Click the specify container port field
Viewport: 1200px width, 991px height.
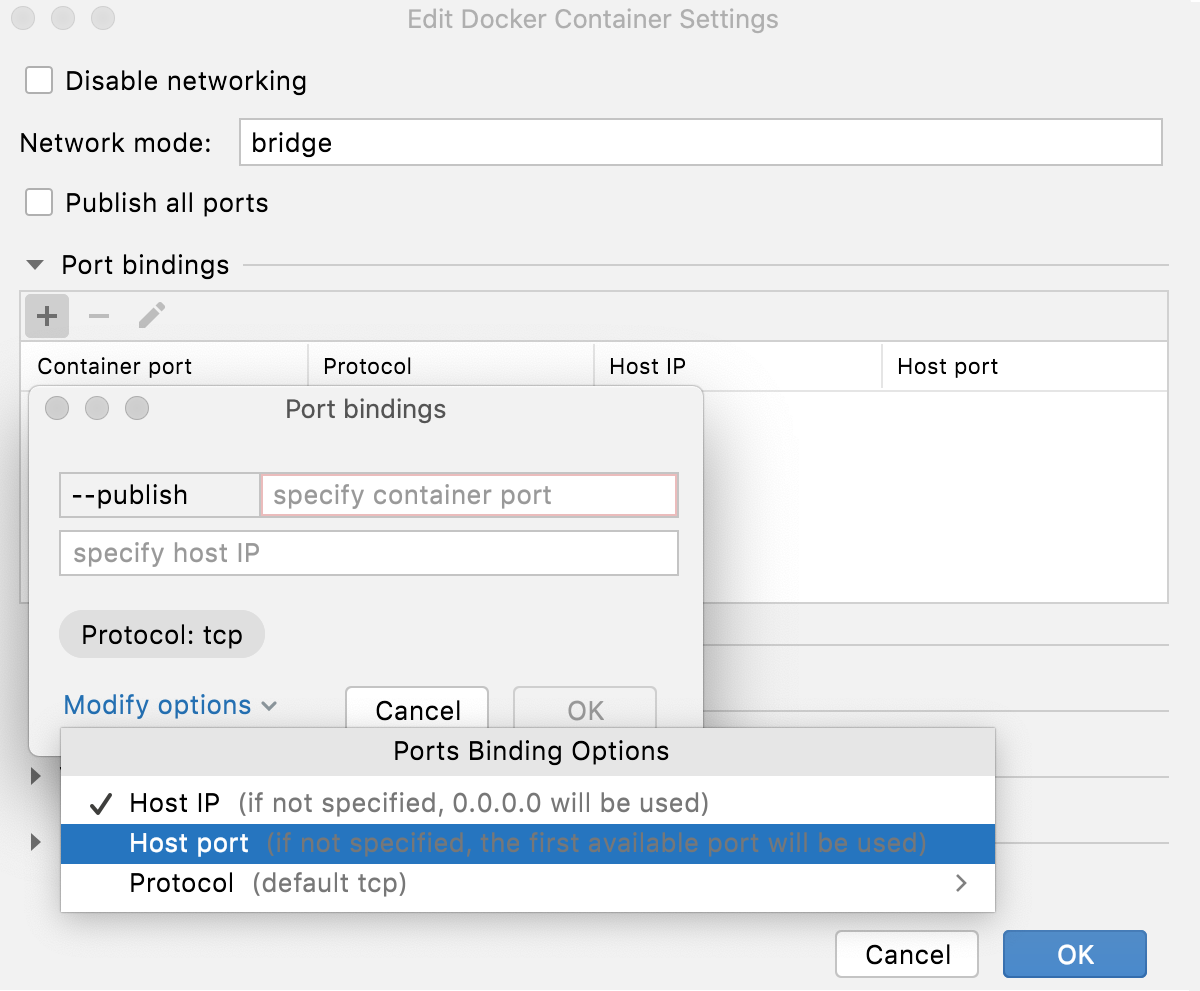[x=468, y=494]
